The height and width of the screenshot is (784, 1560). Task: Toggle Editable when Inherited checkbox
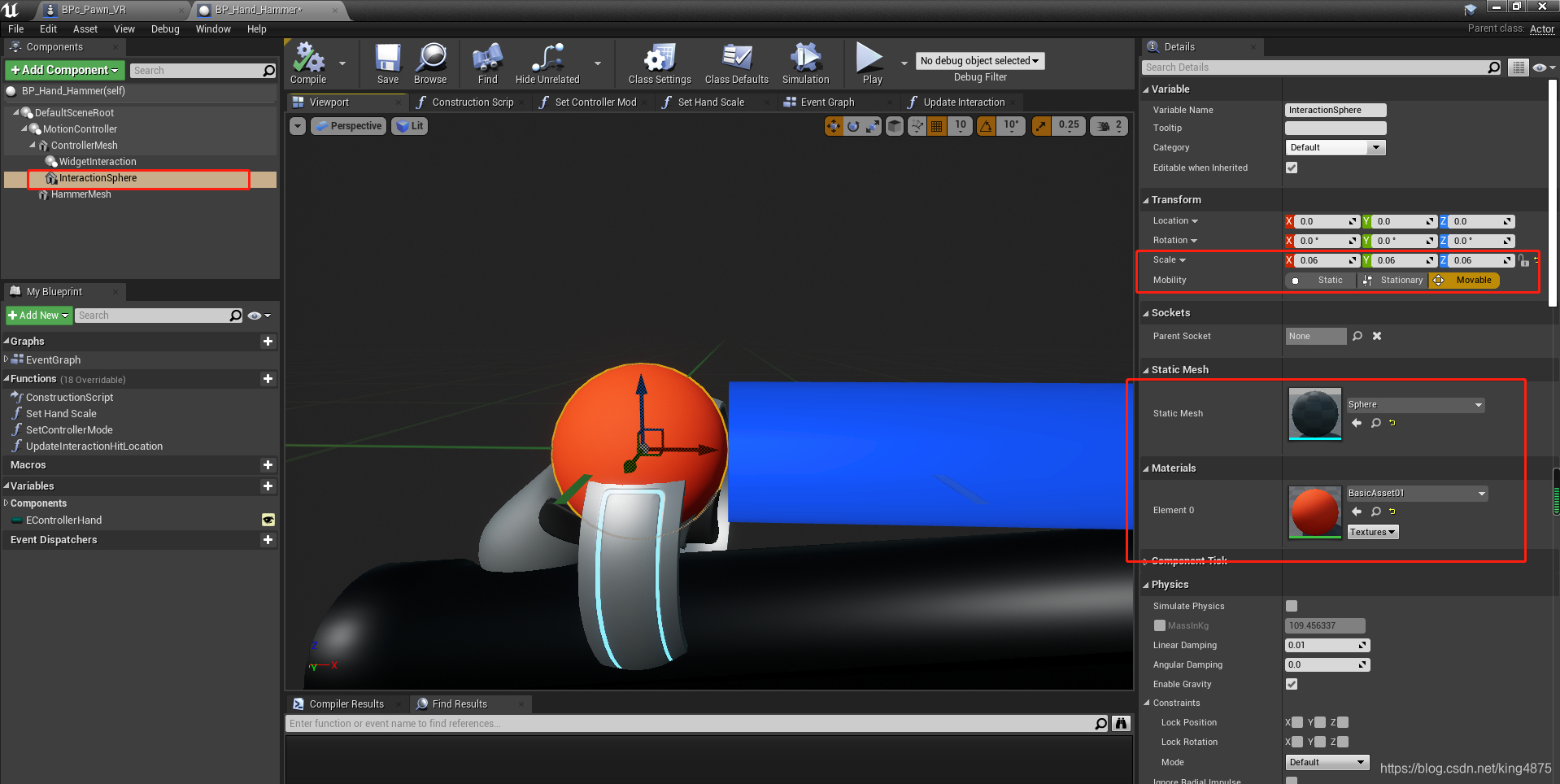pos(1292,168)
